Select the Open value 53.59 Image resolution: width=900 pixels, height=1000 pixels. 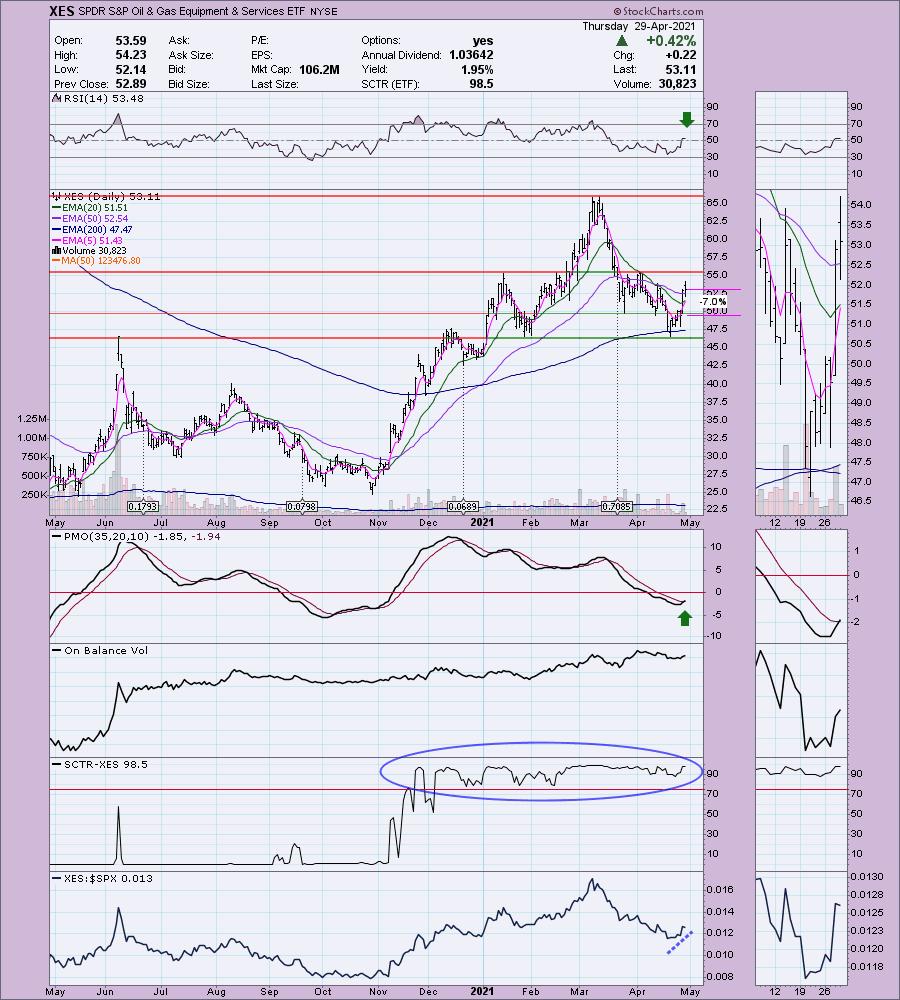click(131, 40)
